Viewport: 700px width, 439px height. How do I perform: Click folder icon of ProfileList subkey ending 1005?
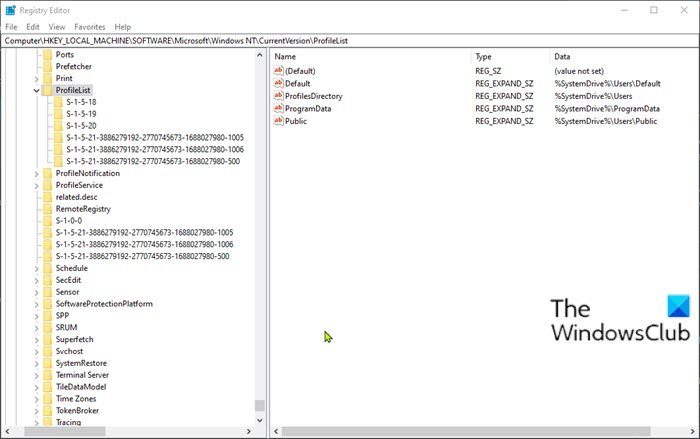tap(58, 138)
